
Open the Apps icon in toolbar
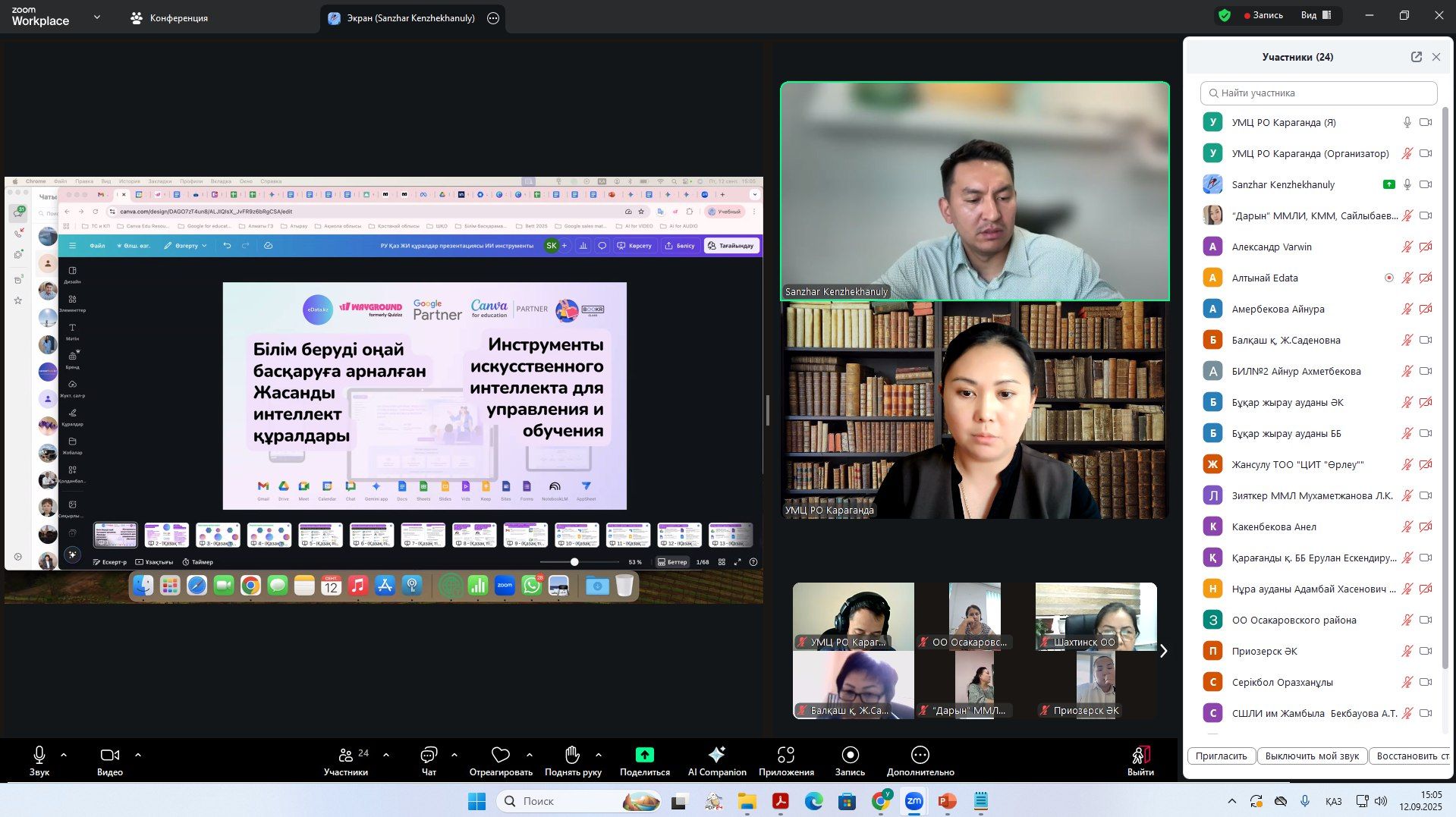pos(786,755)
